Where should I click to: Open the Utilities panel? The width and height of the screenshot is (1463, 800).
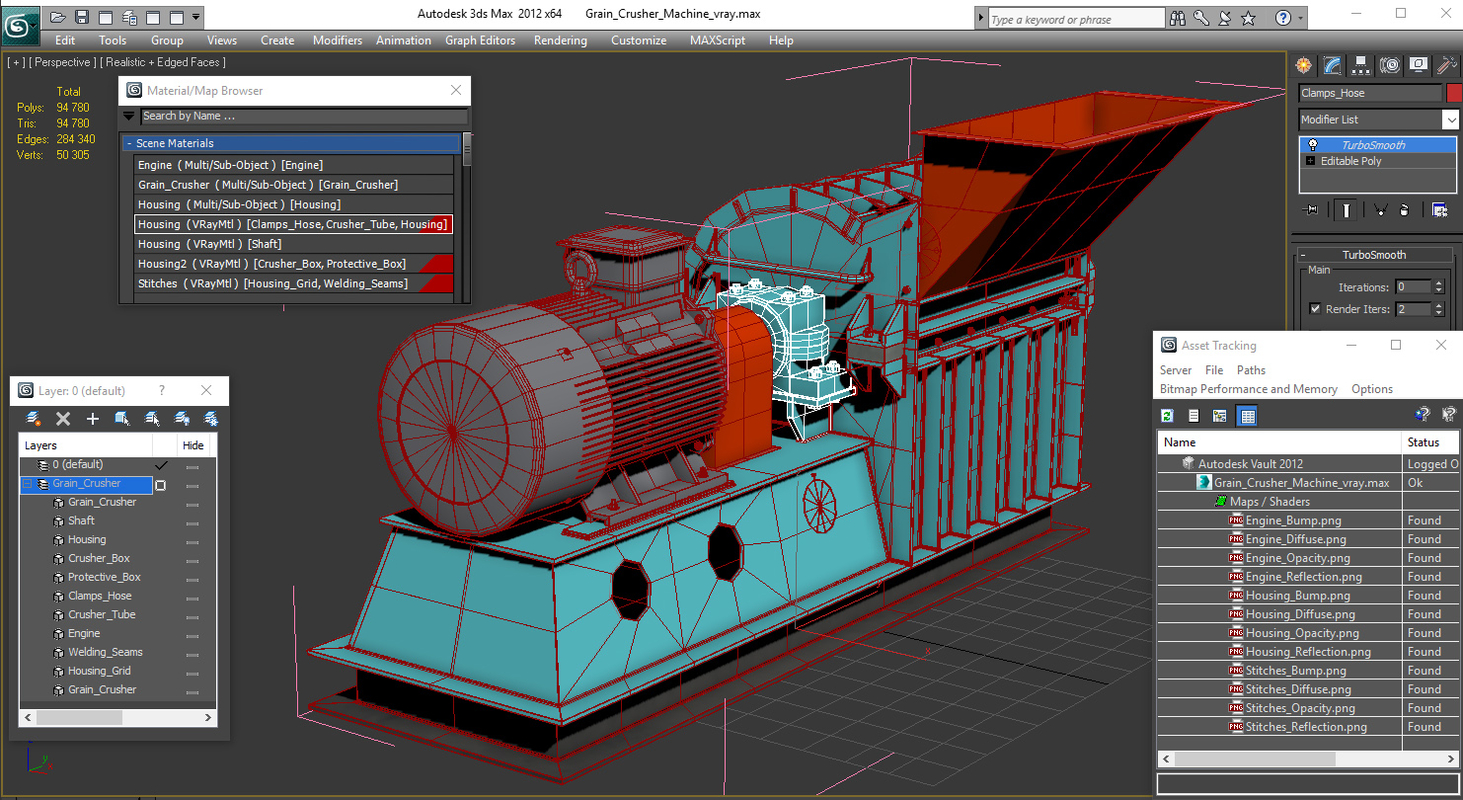pyautogui.click(x=1446, y=65)
